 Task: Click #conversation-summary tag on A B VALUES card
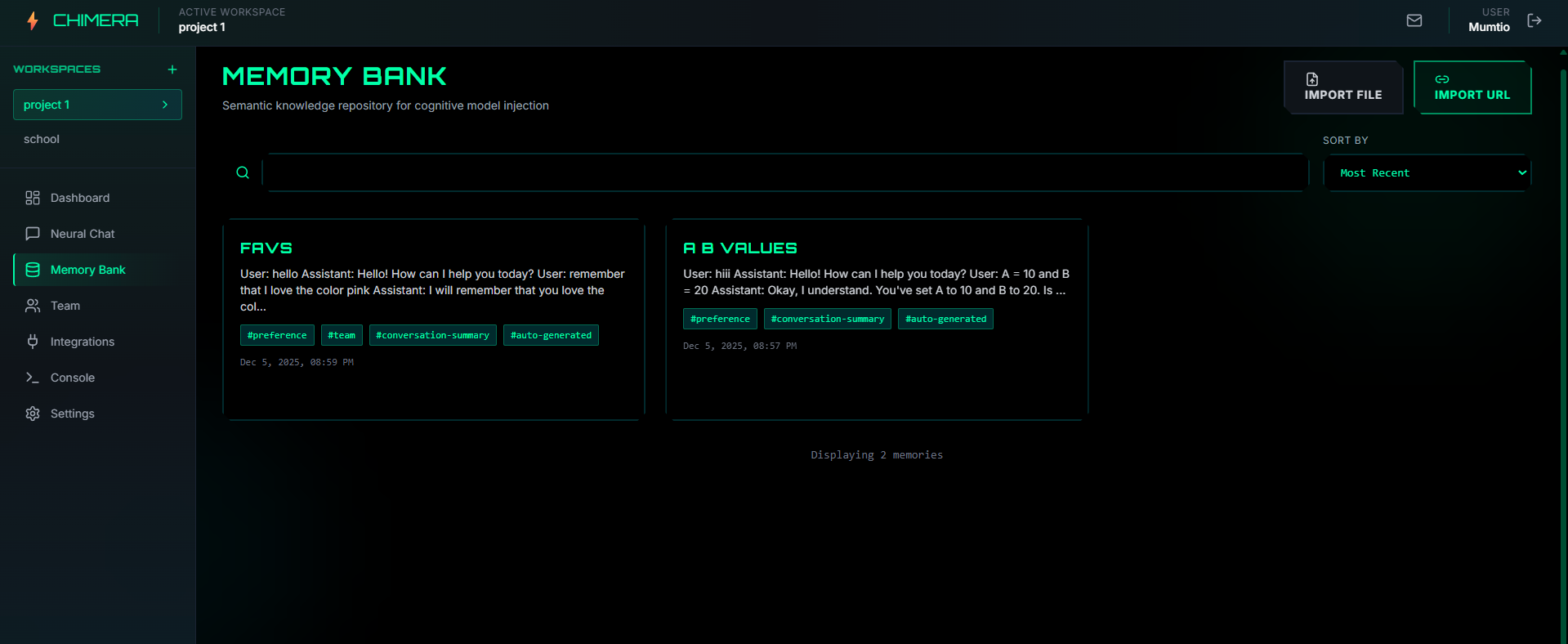click(x=828, y=319)
